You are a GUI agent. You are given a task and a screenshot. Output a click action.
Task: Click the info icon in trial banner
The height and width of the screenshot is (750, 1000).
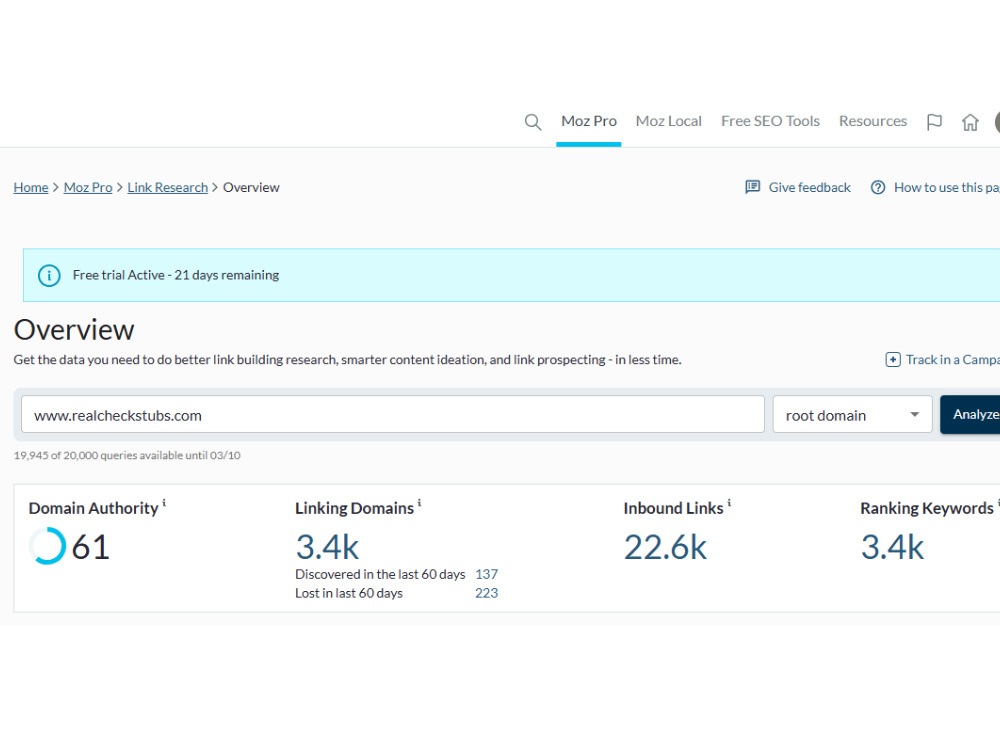click(49, 276)
